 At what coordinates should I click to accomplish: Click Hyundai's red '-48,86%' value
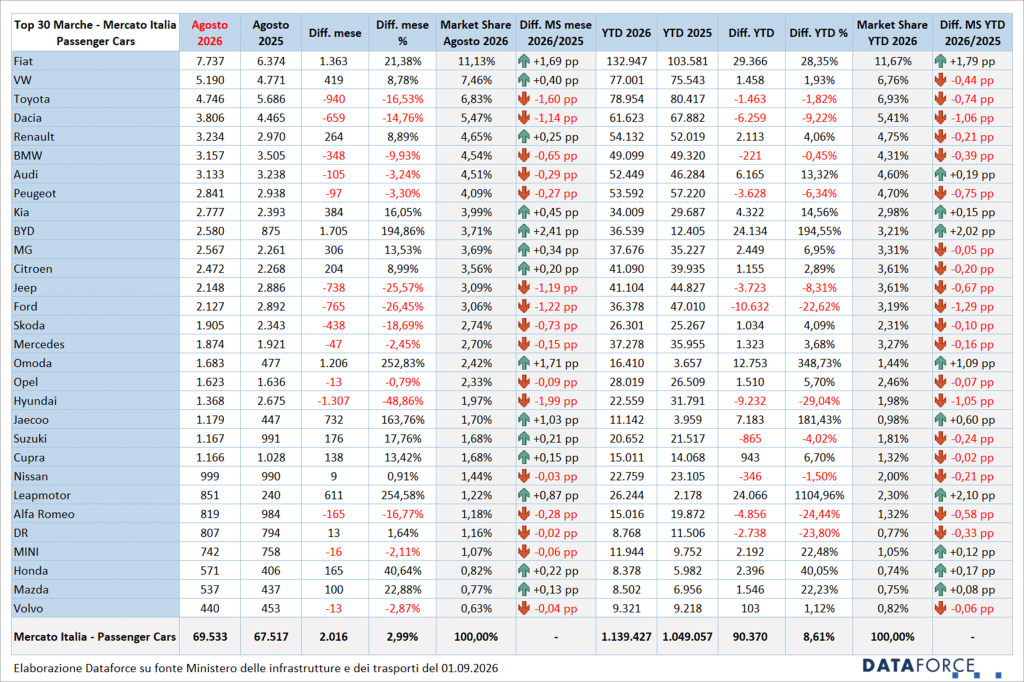[x=402, y=401]
